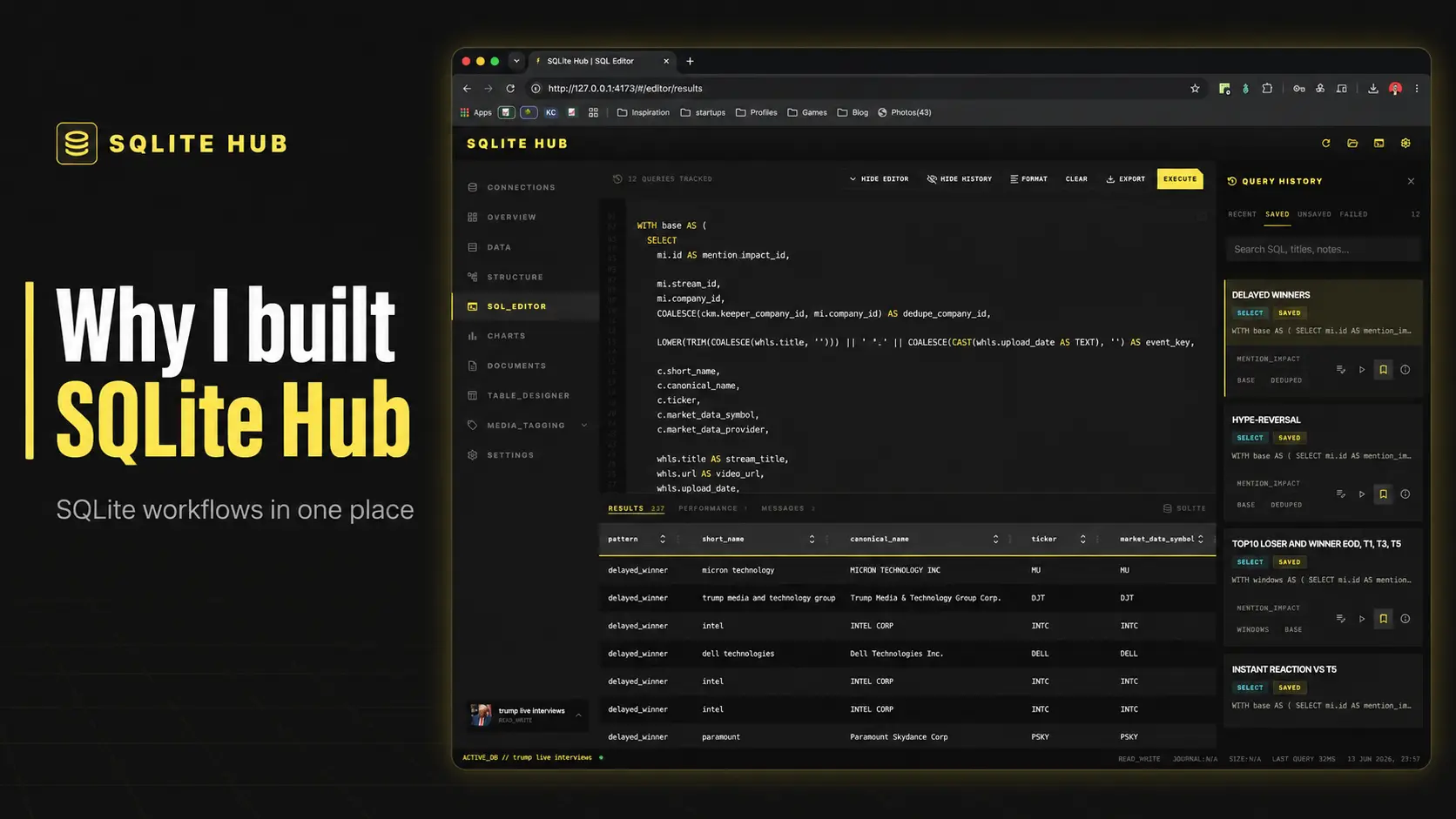Run the Top10 Loser and Winner query
This screenshot has height=819, width=1456.
pyautogui.click(x=1362, y=619)
